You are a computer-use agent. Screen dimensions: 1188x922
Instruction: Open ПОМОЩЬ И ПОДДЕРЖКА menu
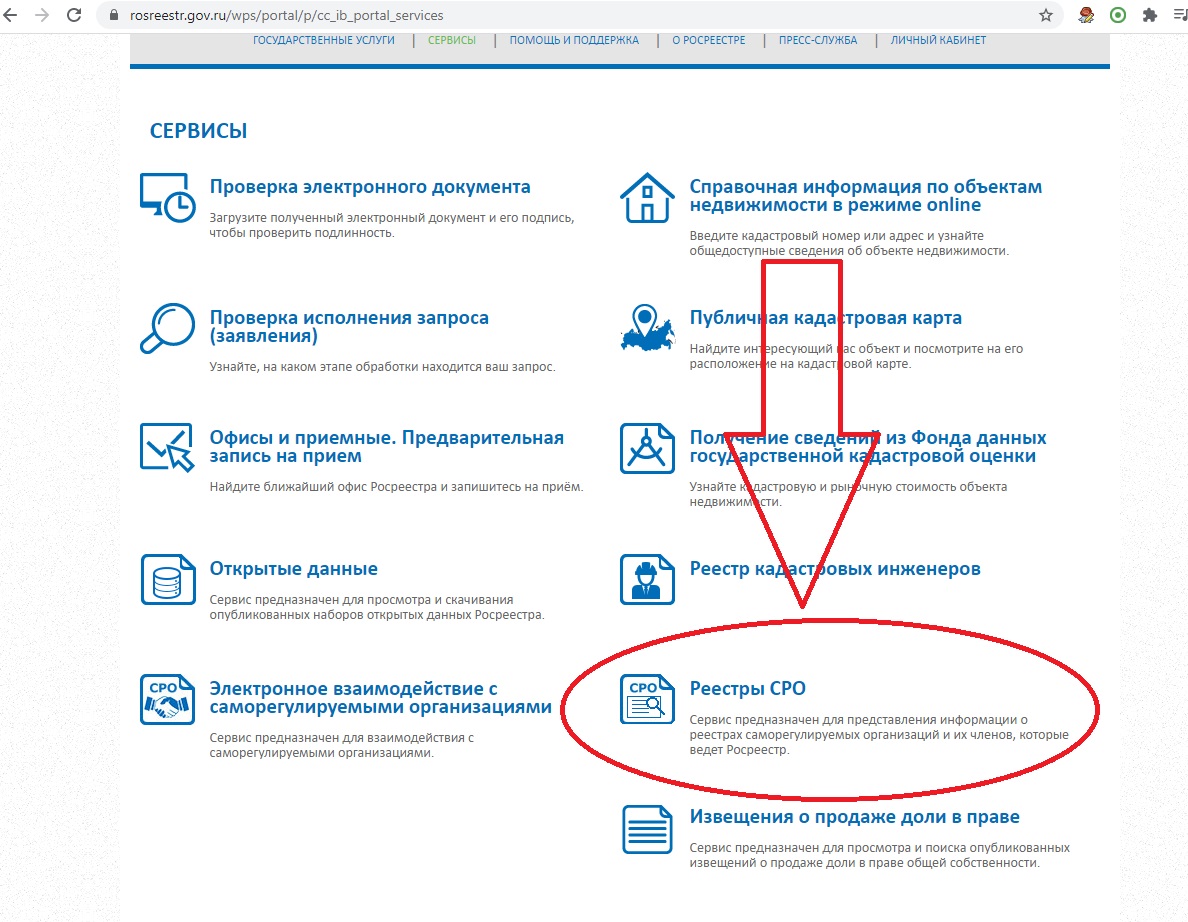coord(574,40)
